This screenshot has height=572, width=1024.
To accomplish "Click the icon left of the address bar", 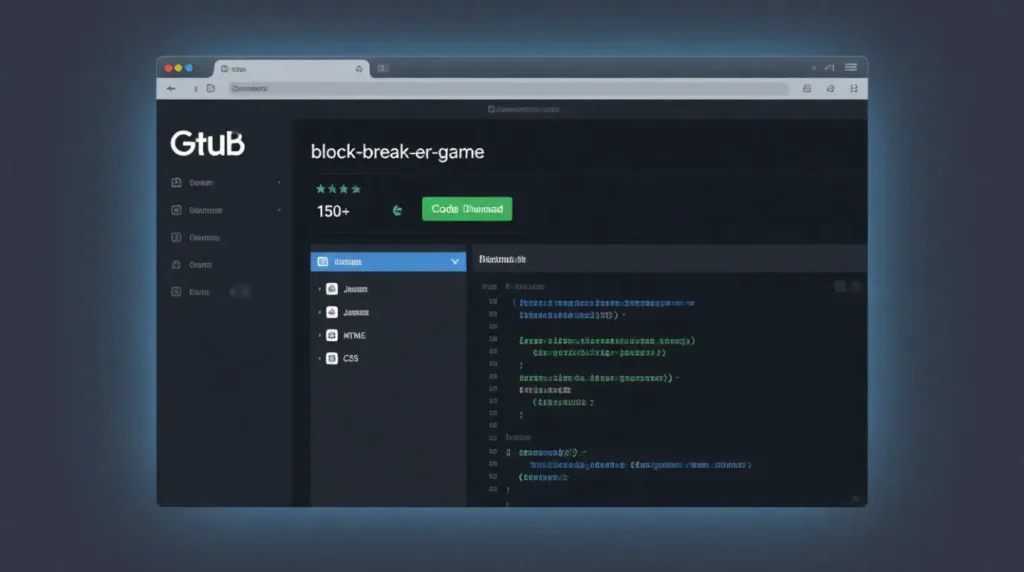I will tap(210, 88).
